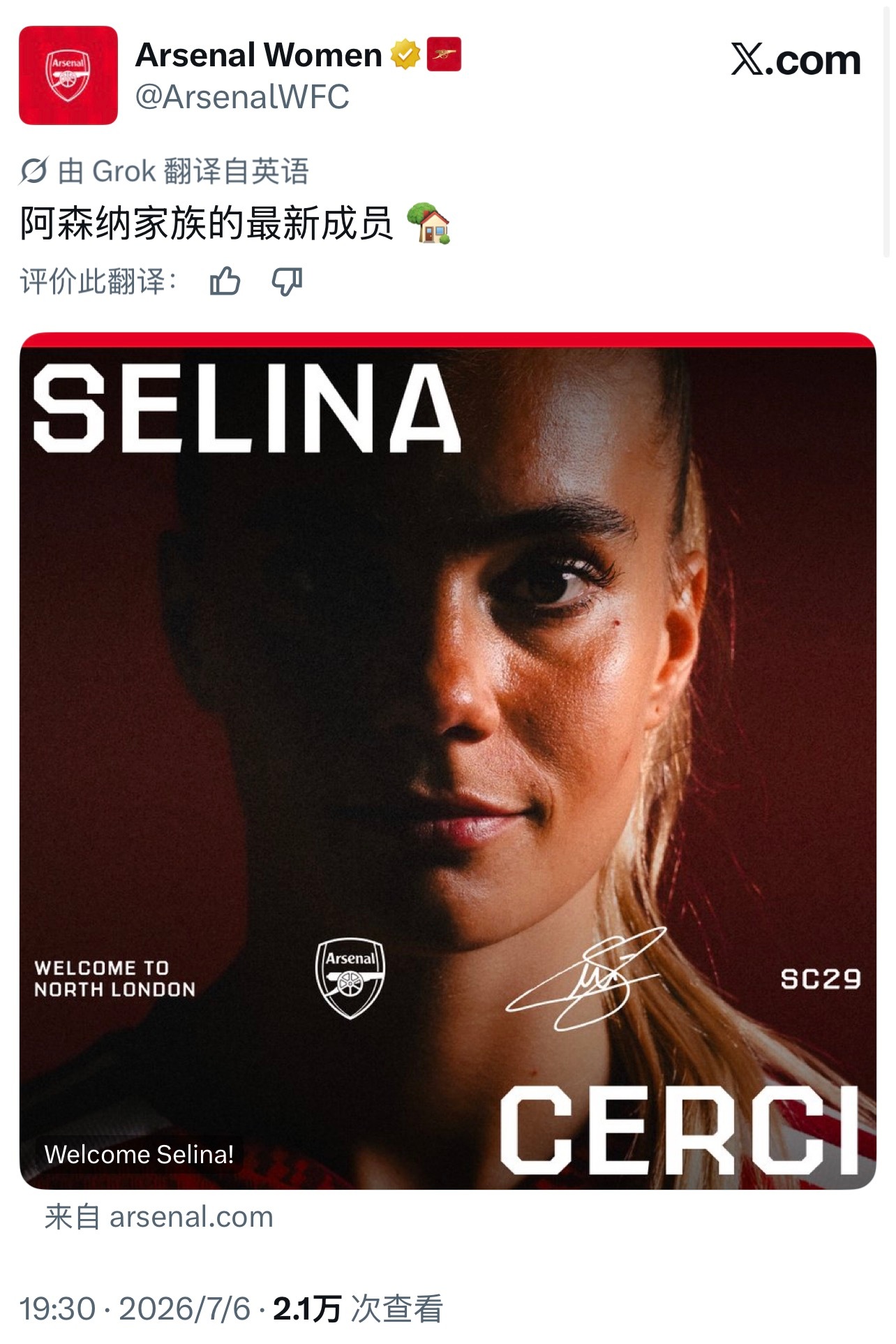Click the translated tweet text 阿森纳家族的最新成员
The height and width of the screenshot is (1344, 896).
coord(207,223)
